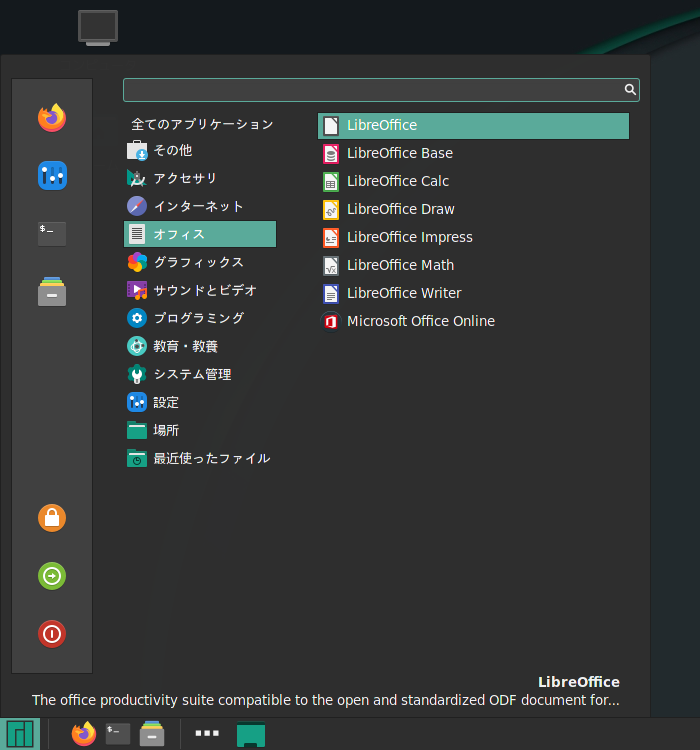Launch Firefox from the favorites sidebar
Screen dimensions: 700x750
click(x=52, y=118)
